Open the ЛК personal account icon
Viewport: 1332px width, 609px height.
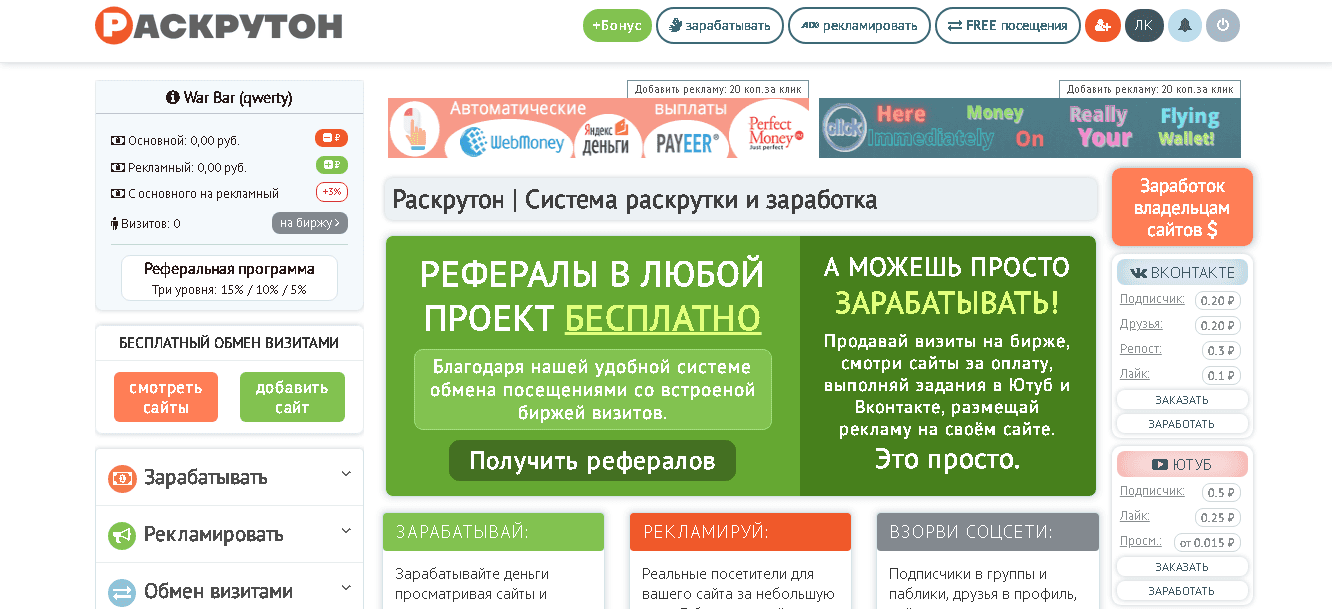(x=1144, y=25)
